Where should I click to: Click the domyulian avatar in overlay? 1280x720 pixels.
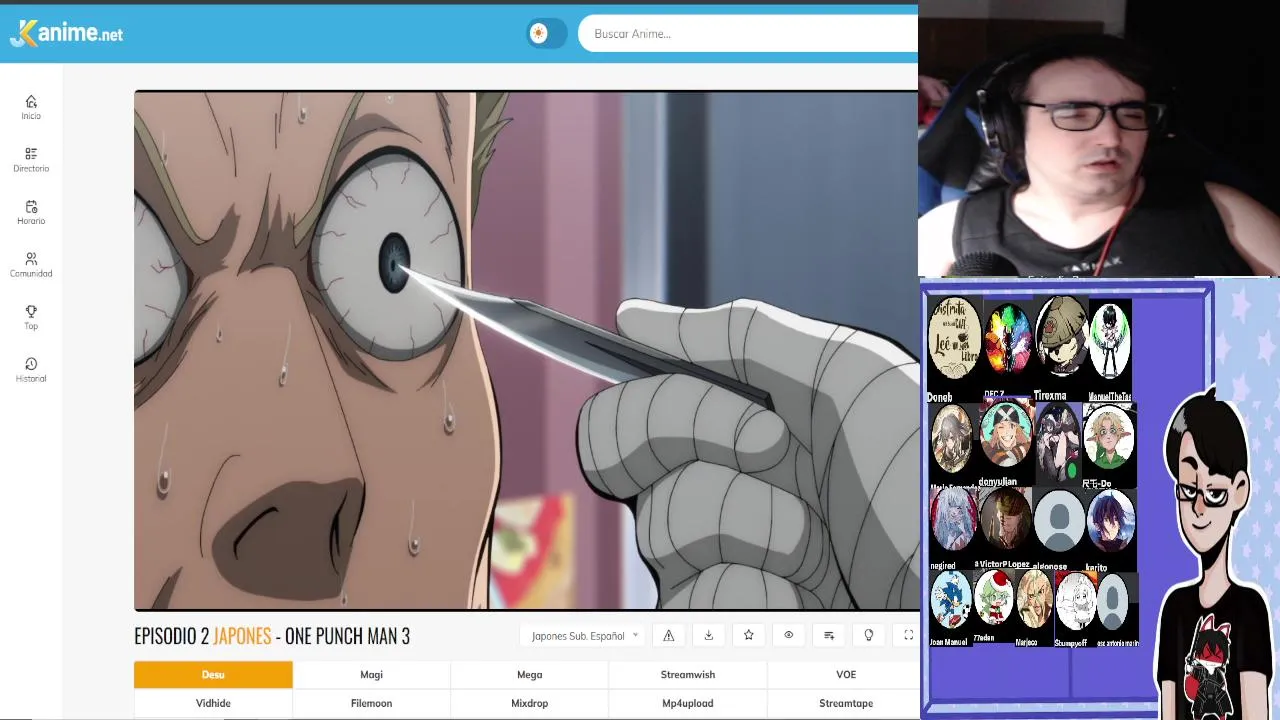(1005, 435)
